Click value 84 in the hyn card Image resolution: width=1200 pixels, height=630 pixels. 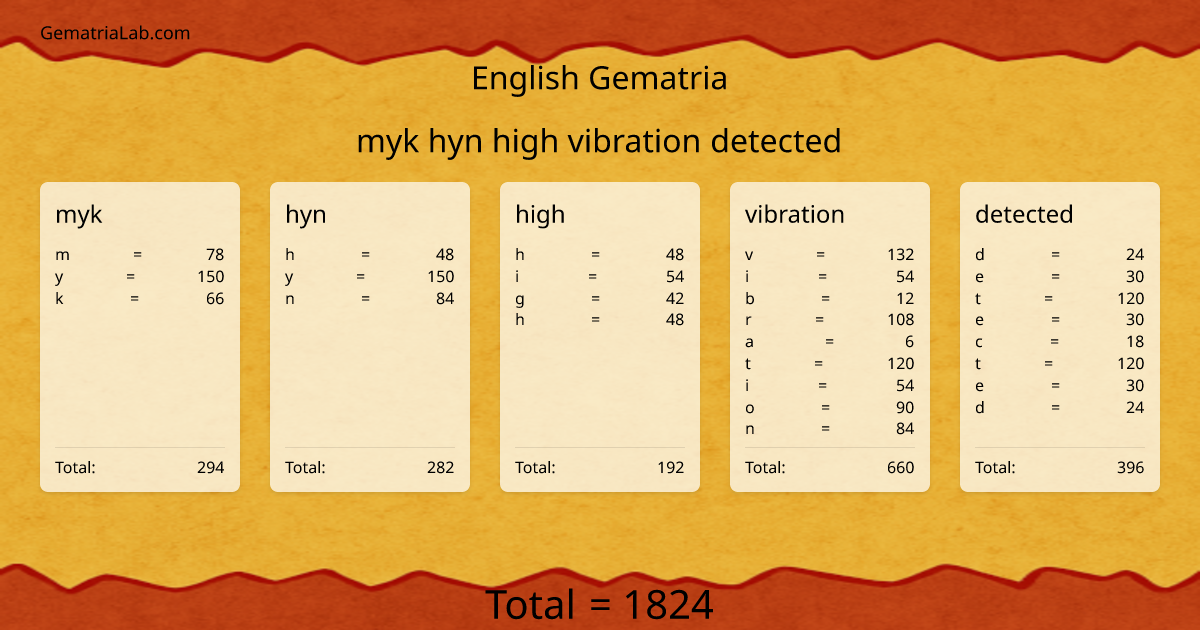tap(445, 299)
